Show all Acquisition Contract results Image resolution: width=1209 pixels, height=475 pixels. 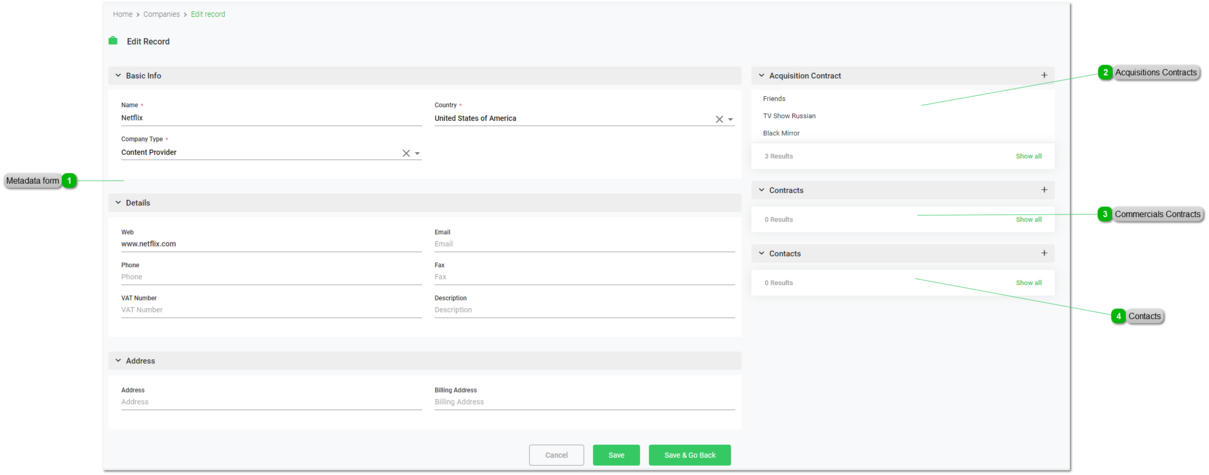click(x=1028, y=157)
